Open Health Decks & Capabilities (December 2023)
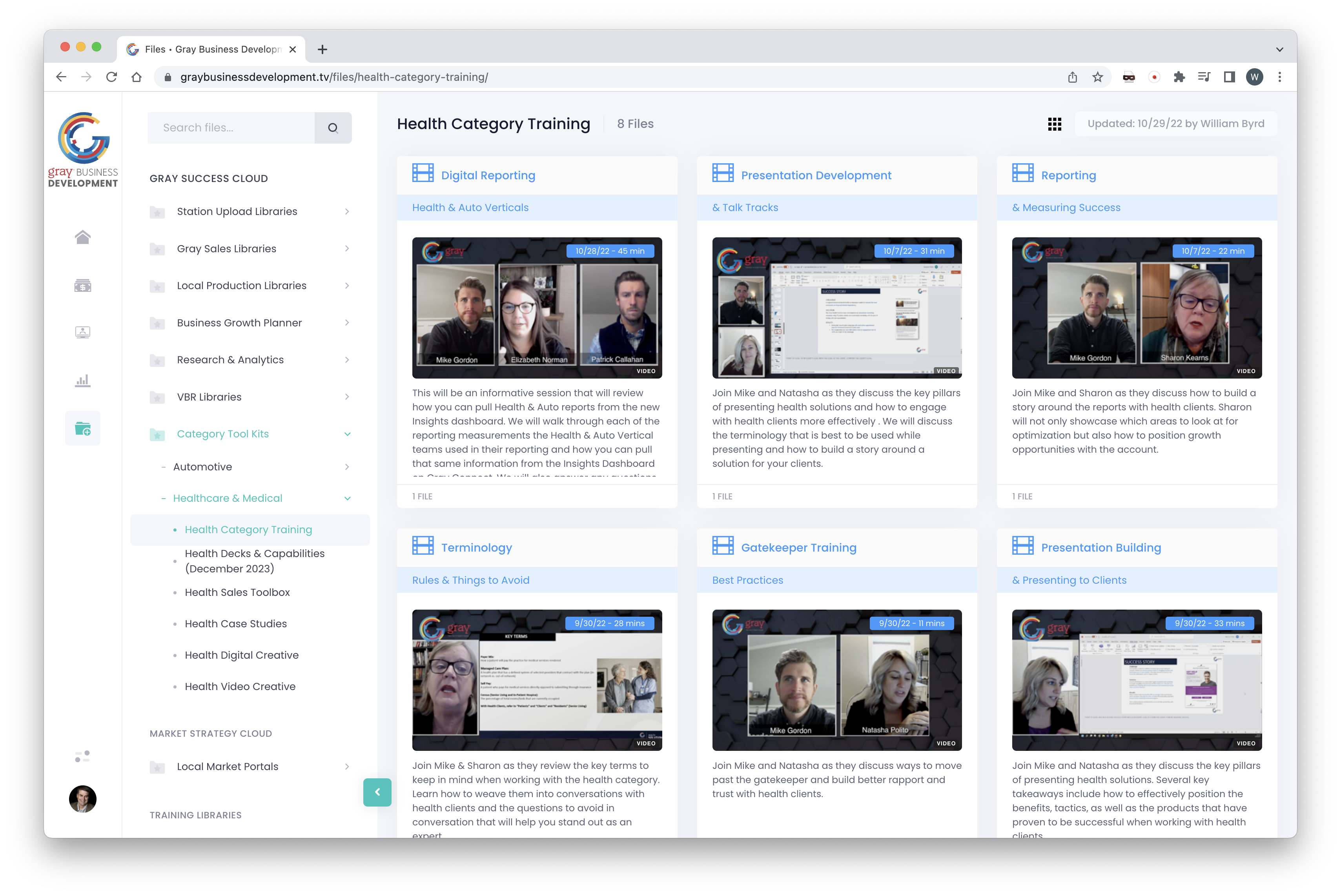 [x=255, y=561]
